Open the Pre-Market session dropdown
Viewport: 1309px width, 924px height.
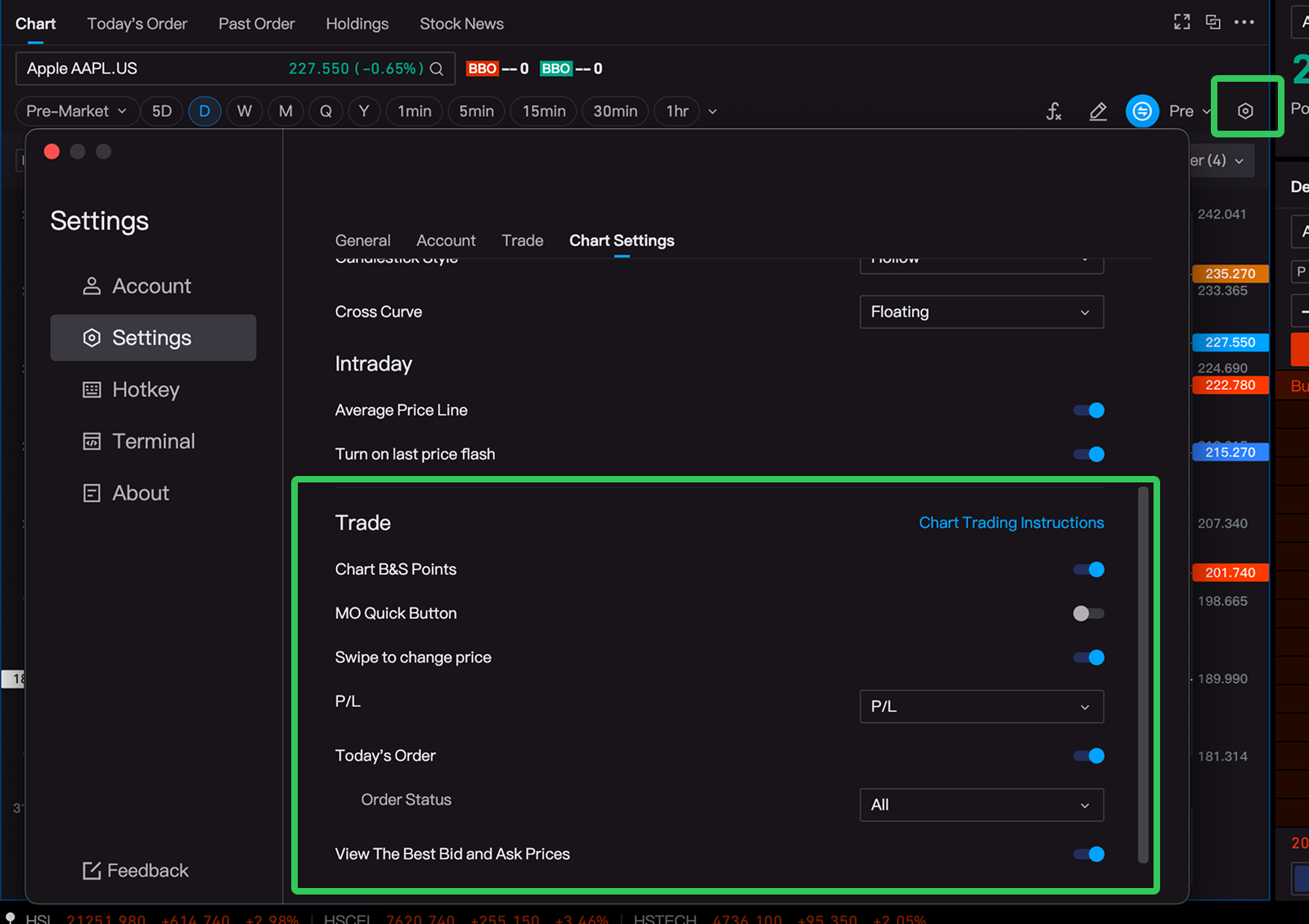coord(76,111)
